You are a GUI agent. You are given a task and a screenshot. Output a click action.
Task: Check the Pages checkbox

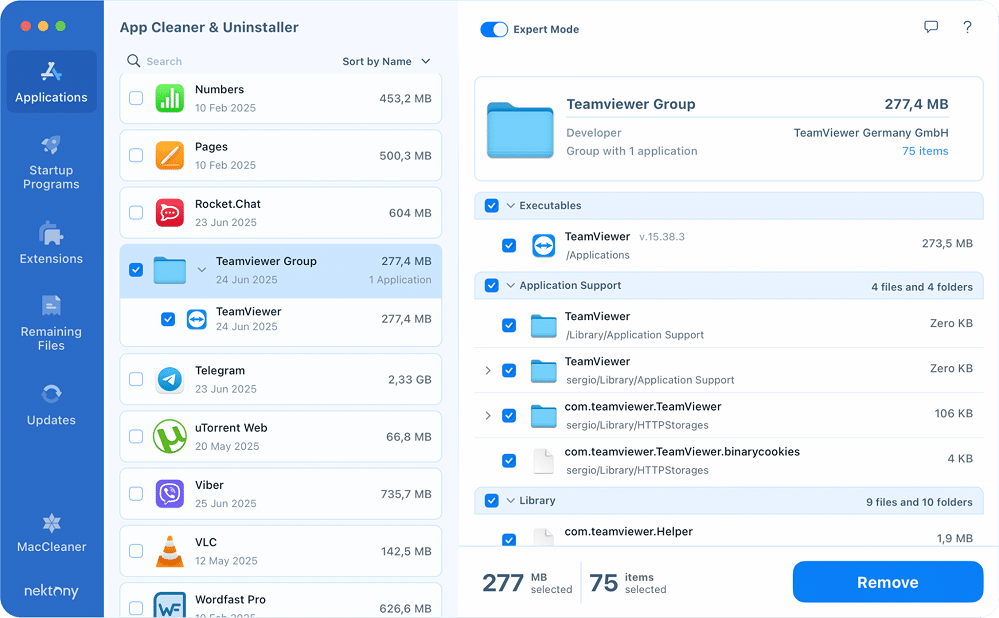[x=136, y=155]
